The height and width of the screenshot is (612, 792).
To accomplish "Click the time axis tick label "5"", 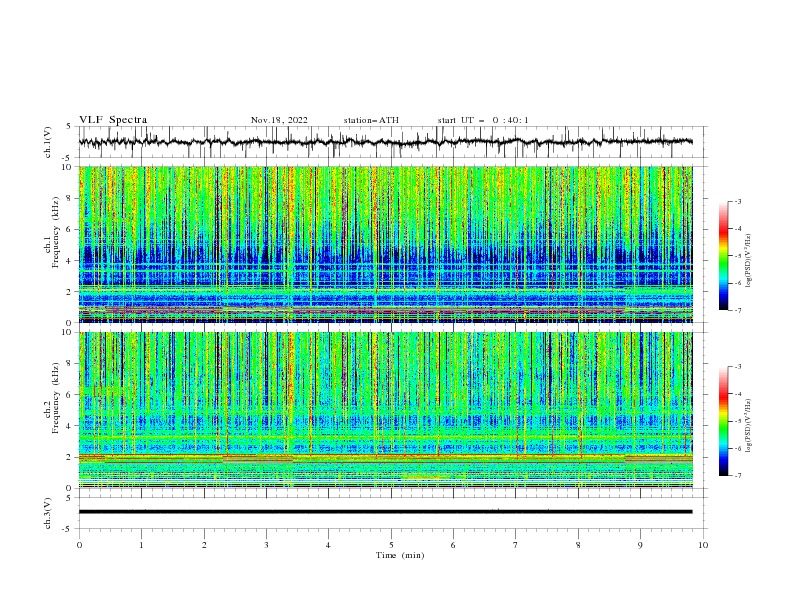I will coord(391,545).
